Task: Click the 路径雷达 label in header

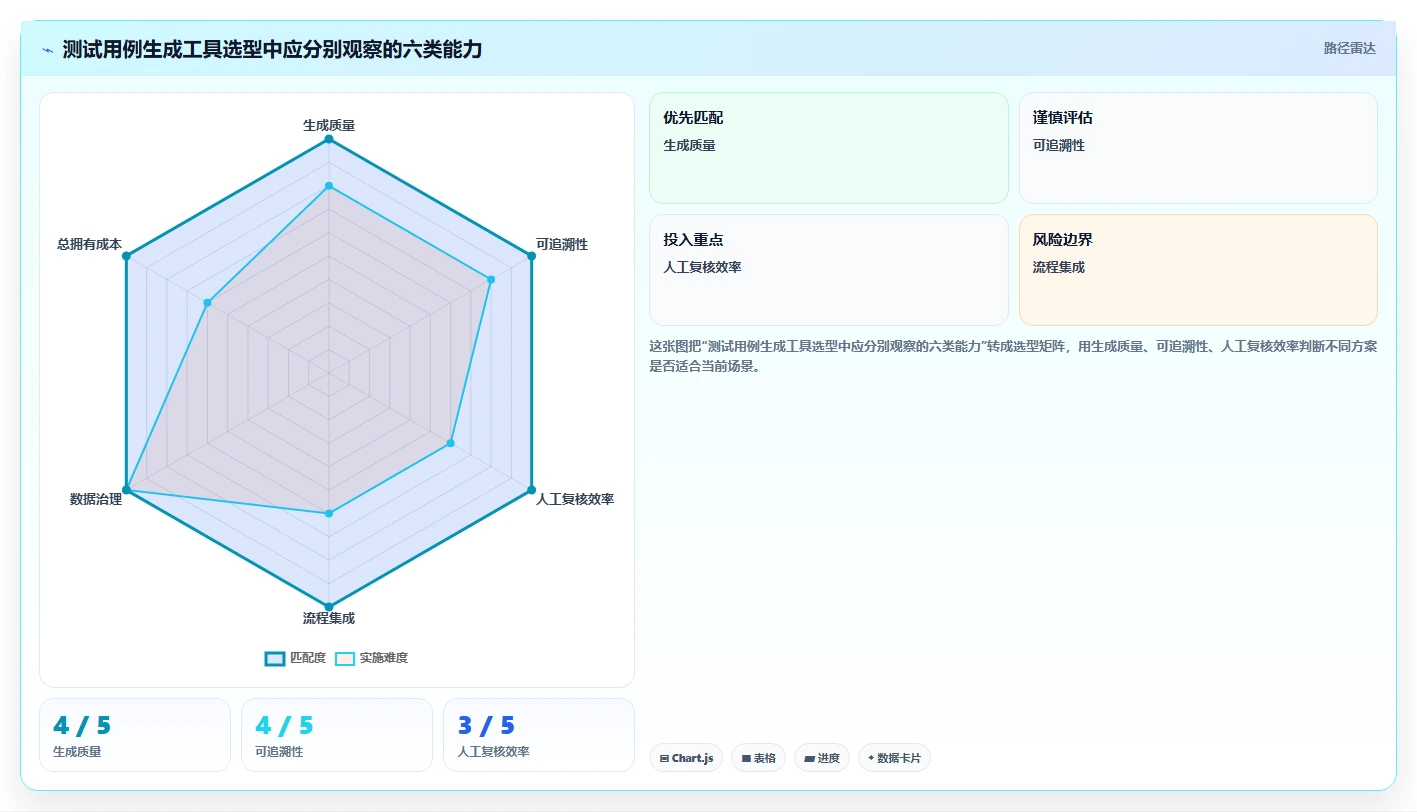Action: click(1349, 48)
